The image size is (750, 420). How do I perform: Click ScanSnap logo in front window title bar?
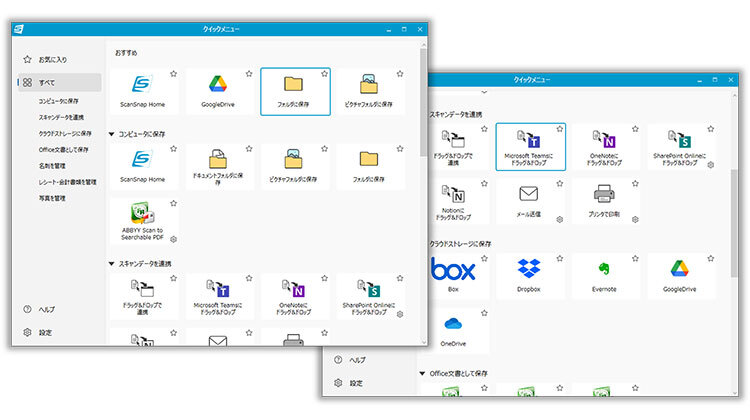point(19,29)
